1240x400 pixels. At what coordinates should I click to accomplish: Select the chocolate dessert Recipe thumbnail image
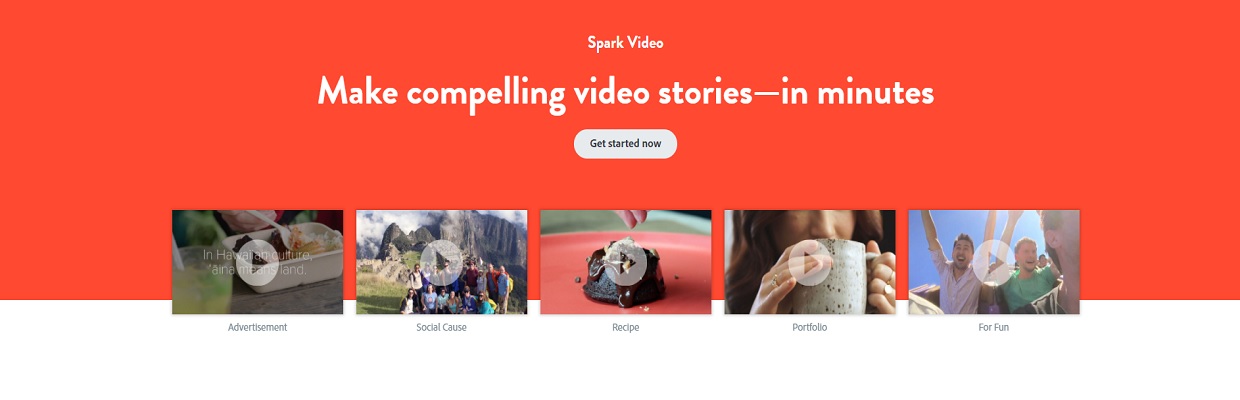(x=625, y=262)
